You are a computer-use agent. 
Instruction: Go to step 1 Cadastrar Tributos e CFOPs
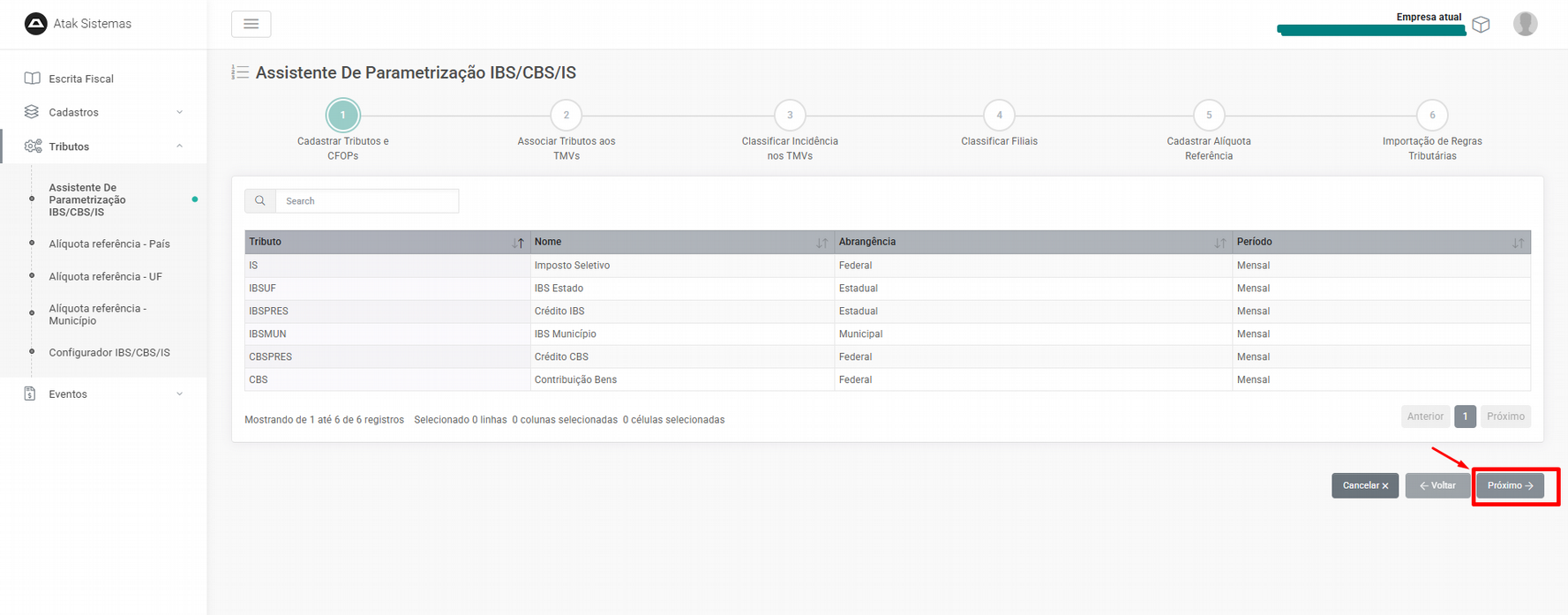click(342, 115)
